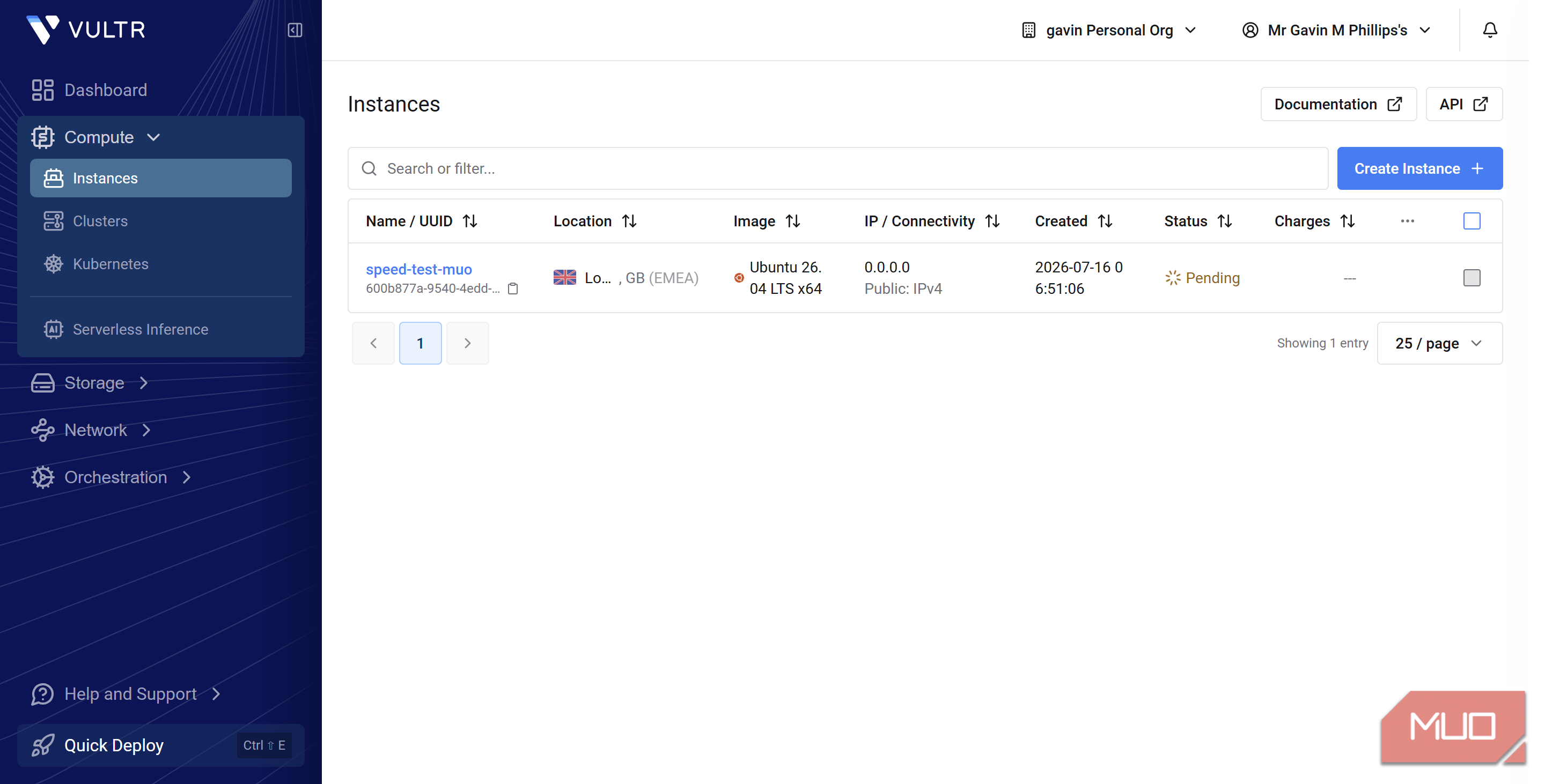Sort by Status column
The height and width of the screenshot is (784, 1545).
click(1225, 221)
